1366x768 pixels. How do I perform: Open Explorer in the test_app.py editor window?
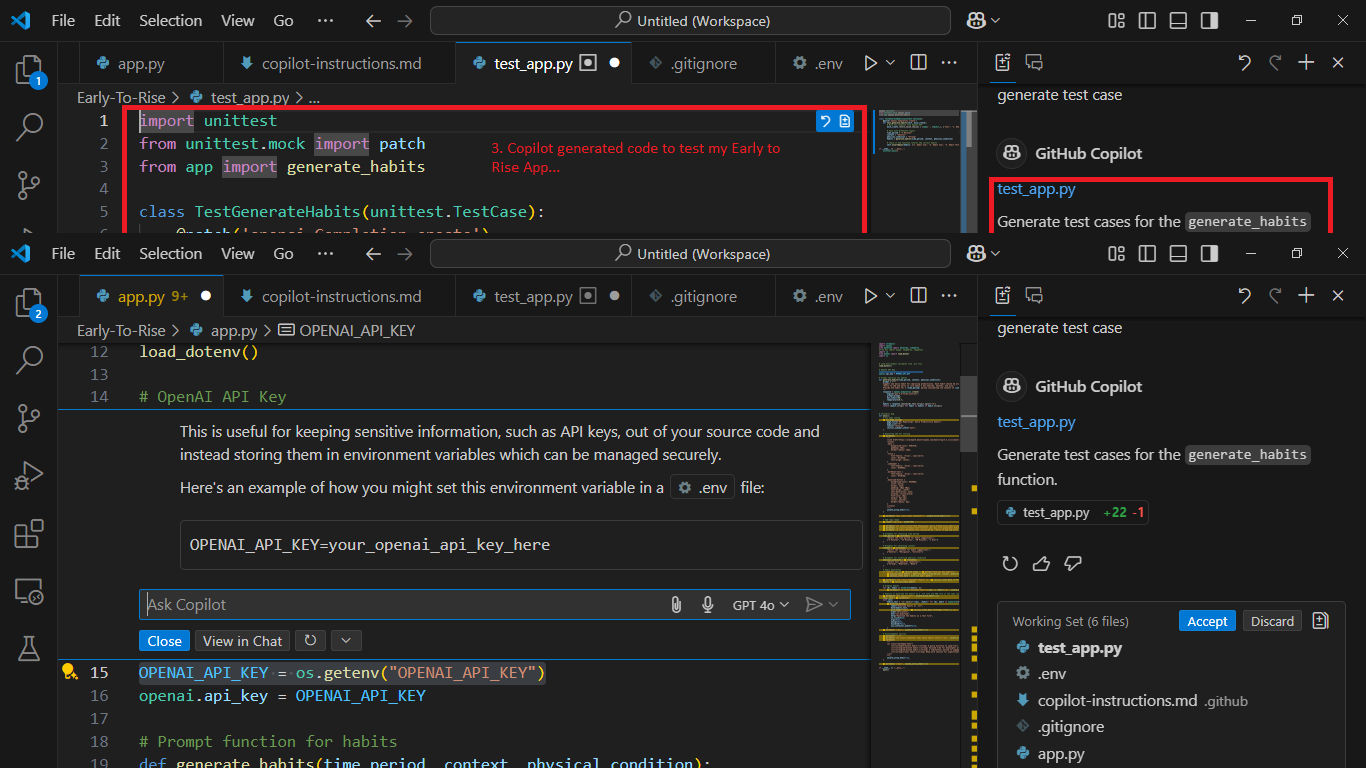click(x=28, y=71)
